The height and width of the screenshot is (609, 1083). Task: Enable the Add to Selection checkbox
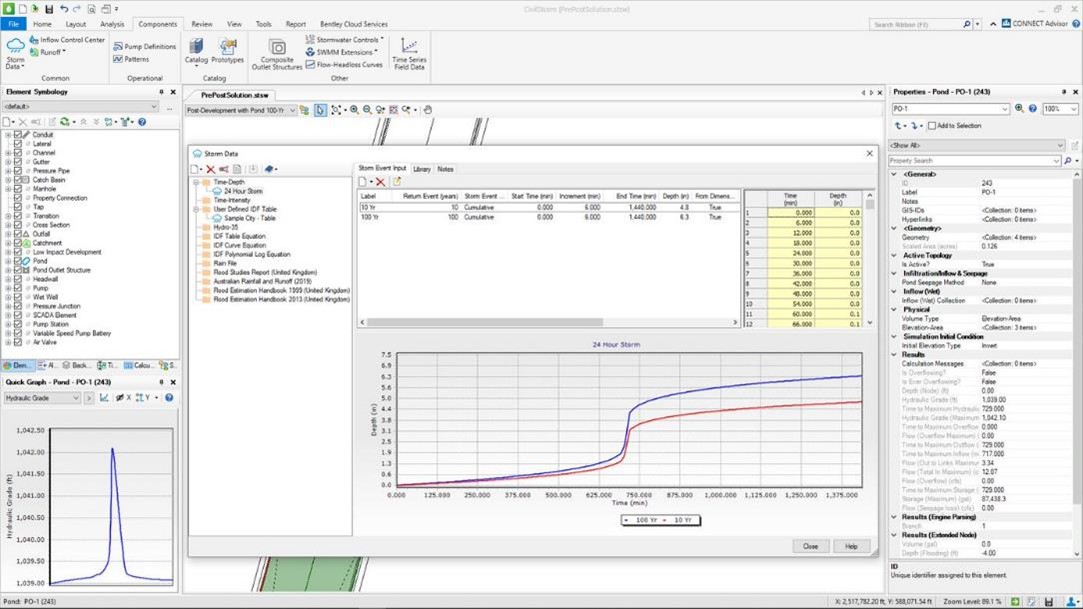point(932,126)
